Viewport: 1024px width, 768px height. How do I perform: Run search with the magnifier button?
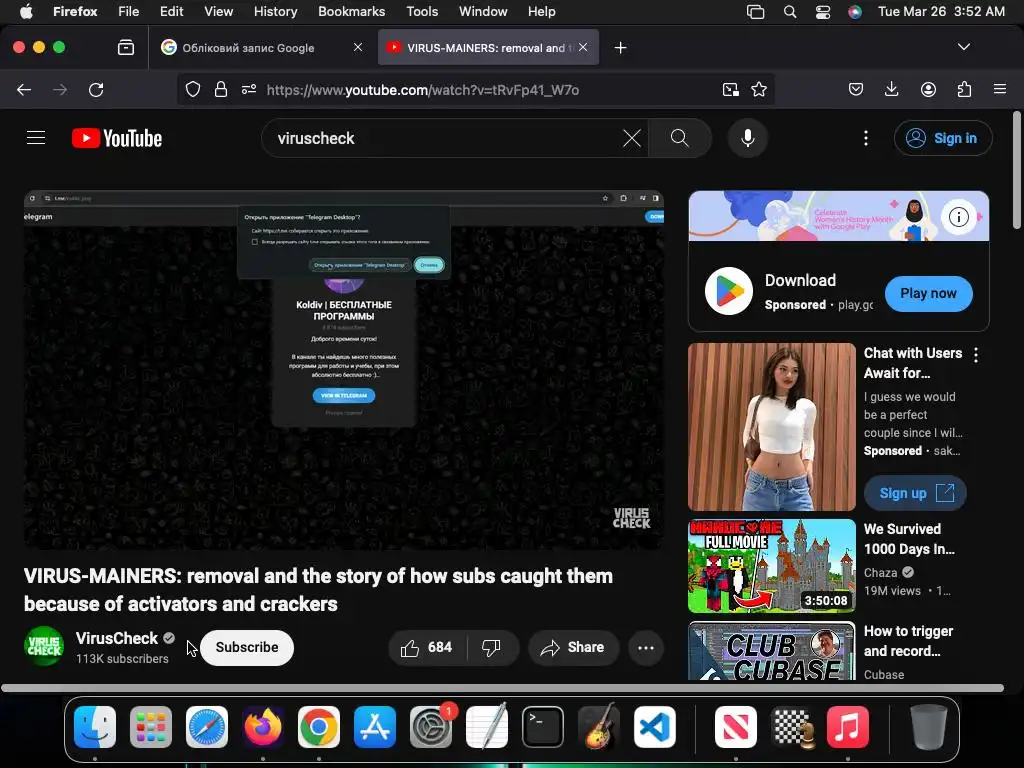pyautogui.click(x=680, y=138)
